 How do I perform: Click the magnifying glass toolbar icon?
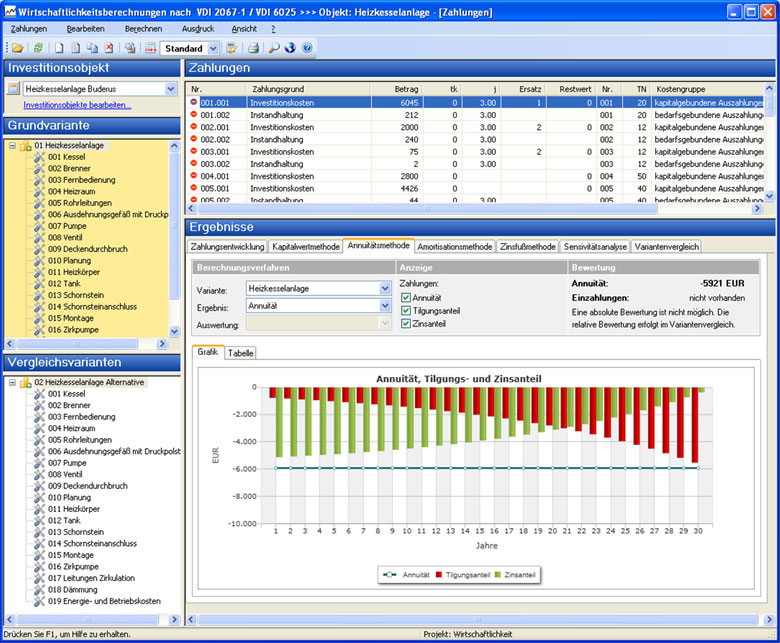point(274,48)
